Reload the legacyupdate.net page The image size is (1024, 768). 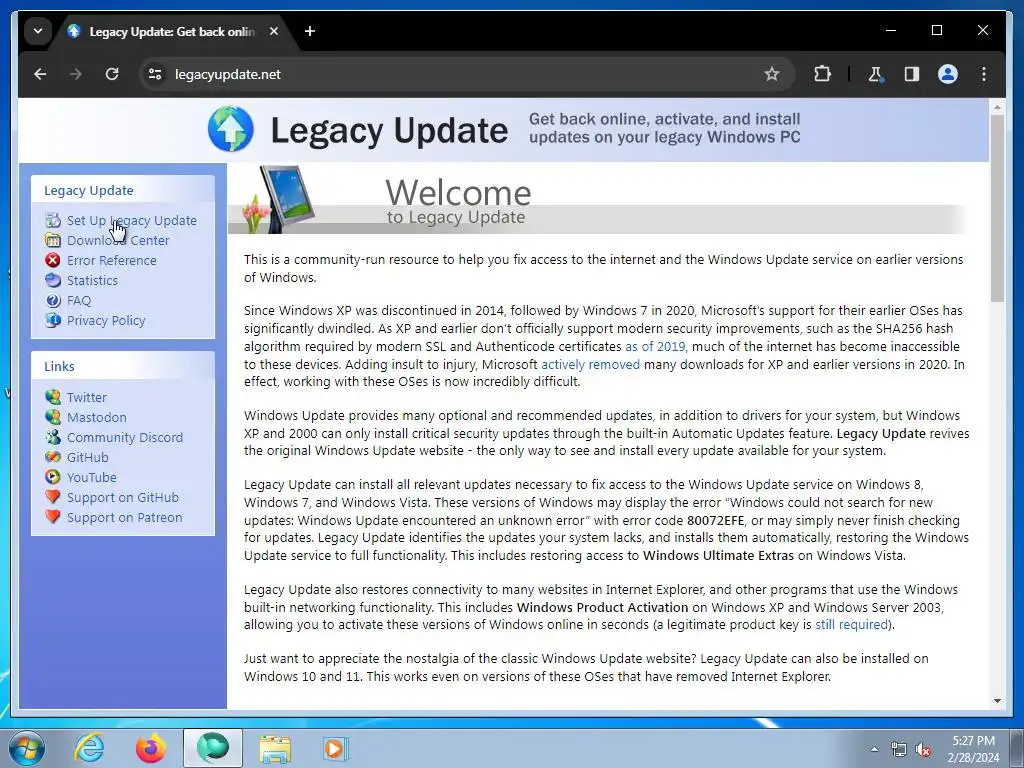tap(112, 74)
